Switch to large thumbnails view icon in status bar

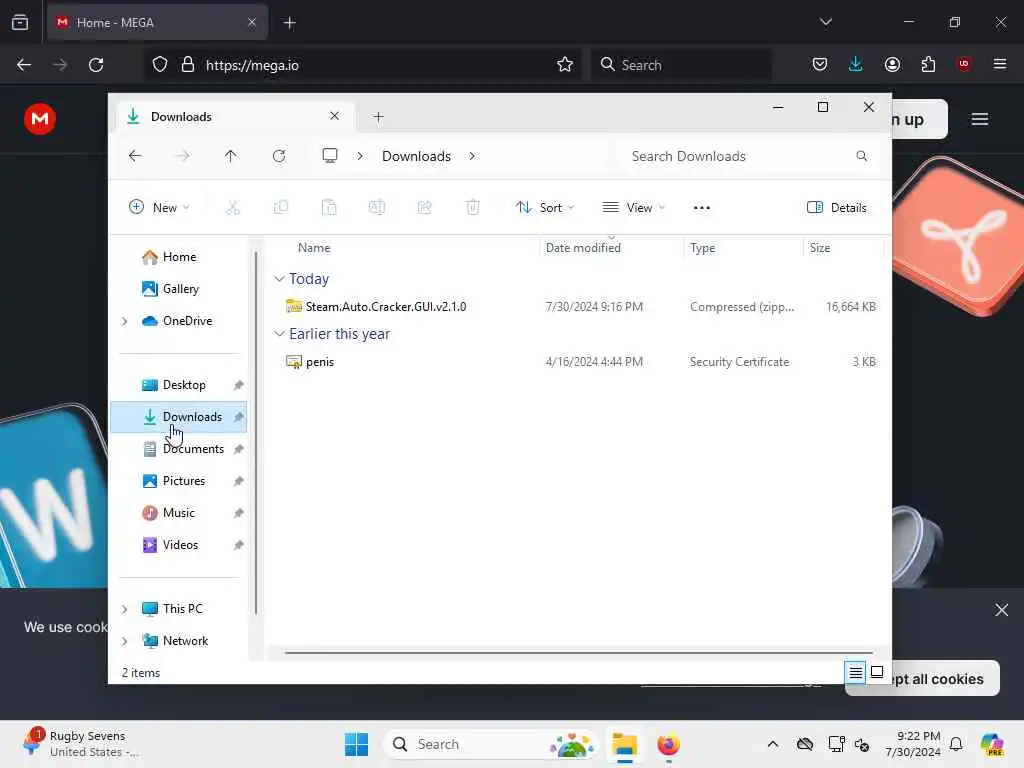click(877, 672)
